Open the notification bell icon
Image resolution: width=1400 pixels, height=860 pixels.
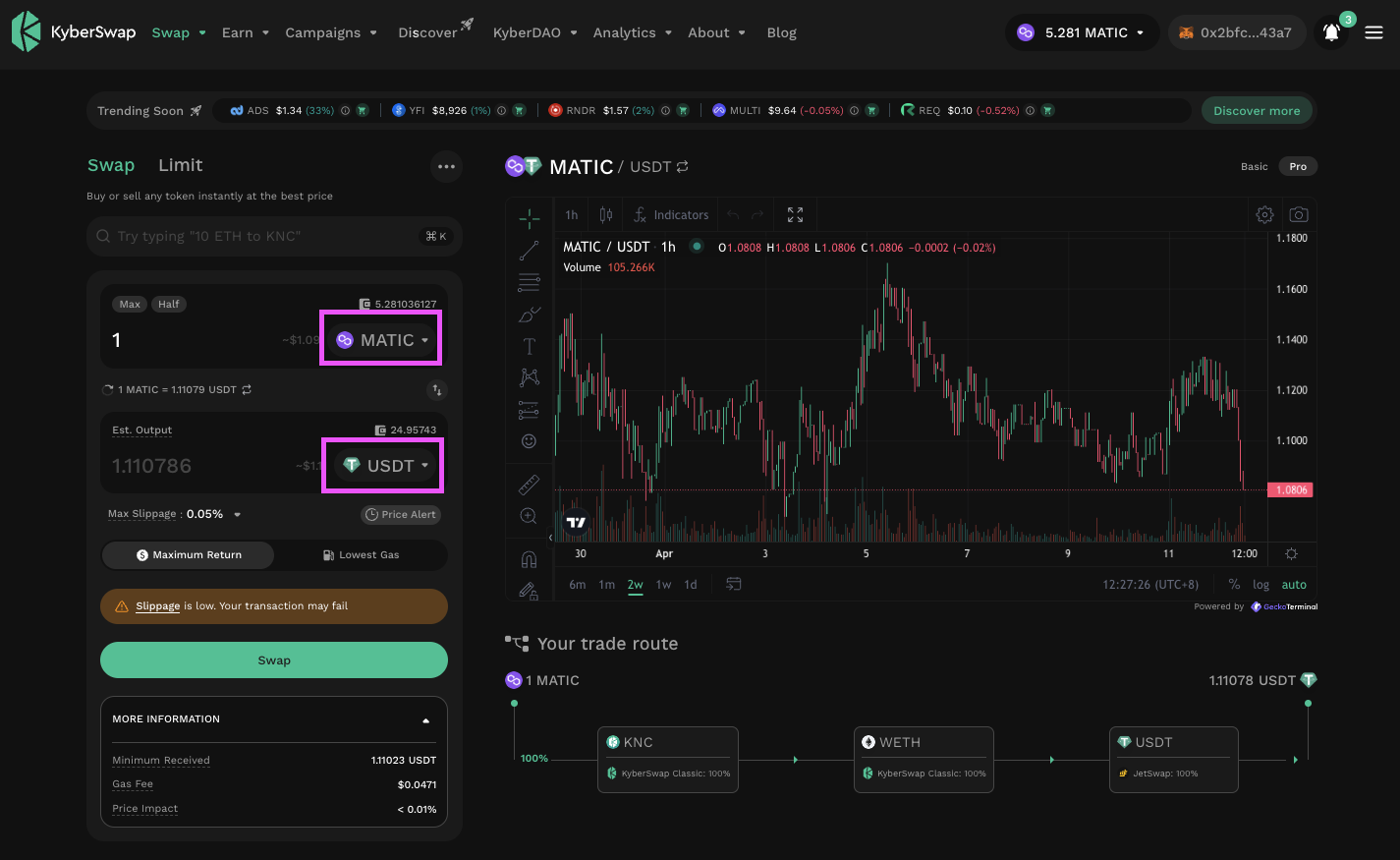(x=1331, y=32)
